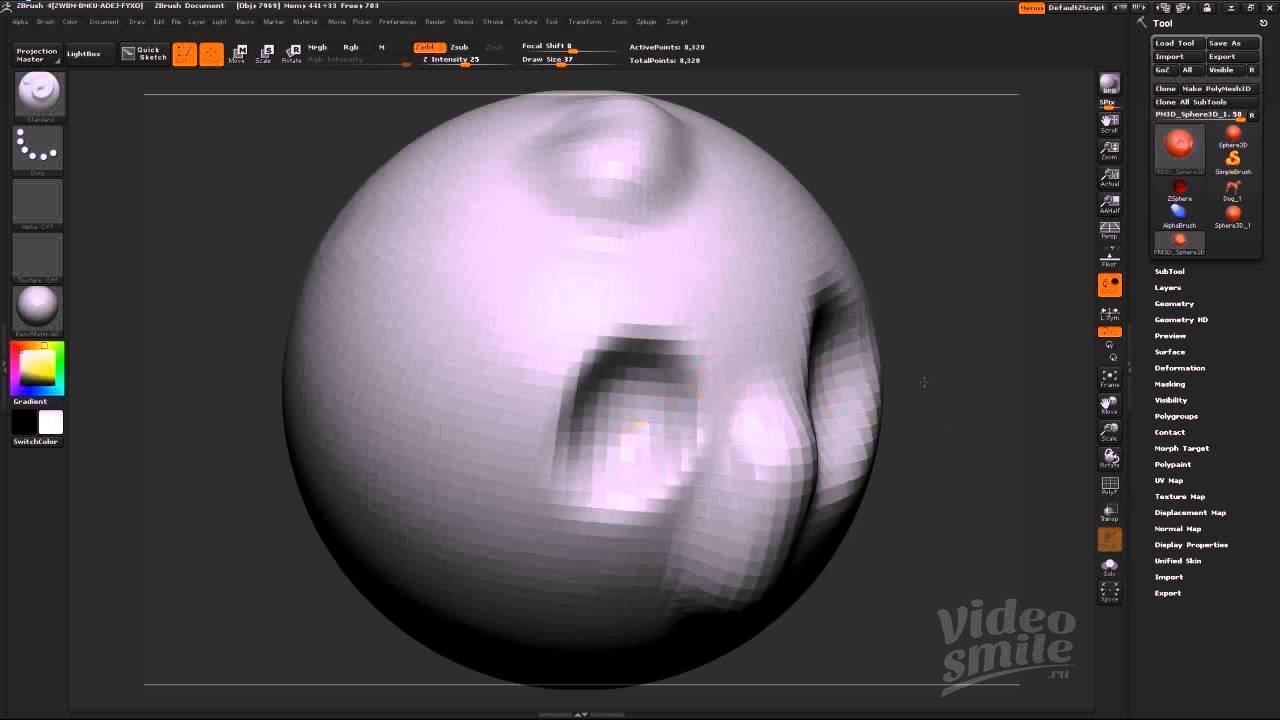Screen dimensions: 1280x720
Task: Select the ZSphere tool thumbnail
Action: (1179, 188)
